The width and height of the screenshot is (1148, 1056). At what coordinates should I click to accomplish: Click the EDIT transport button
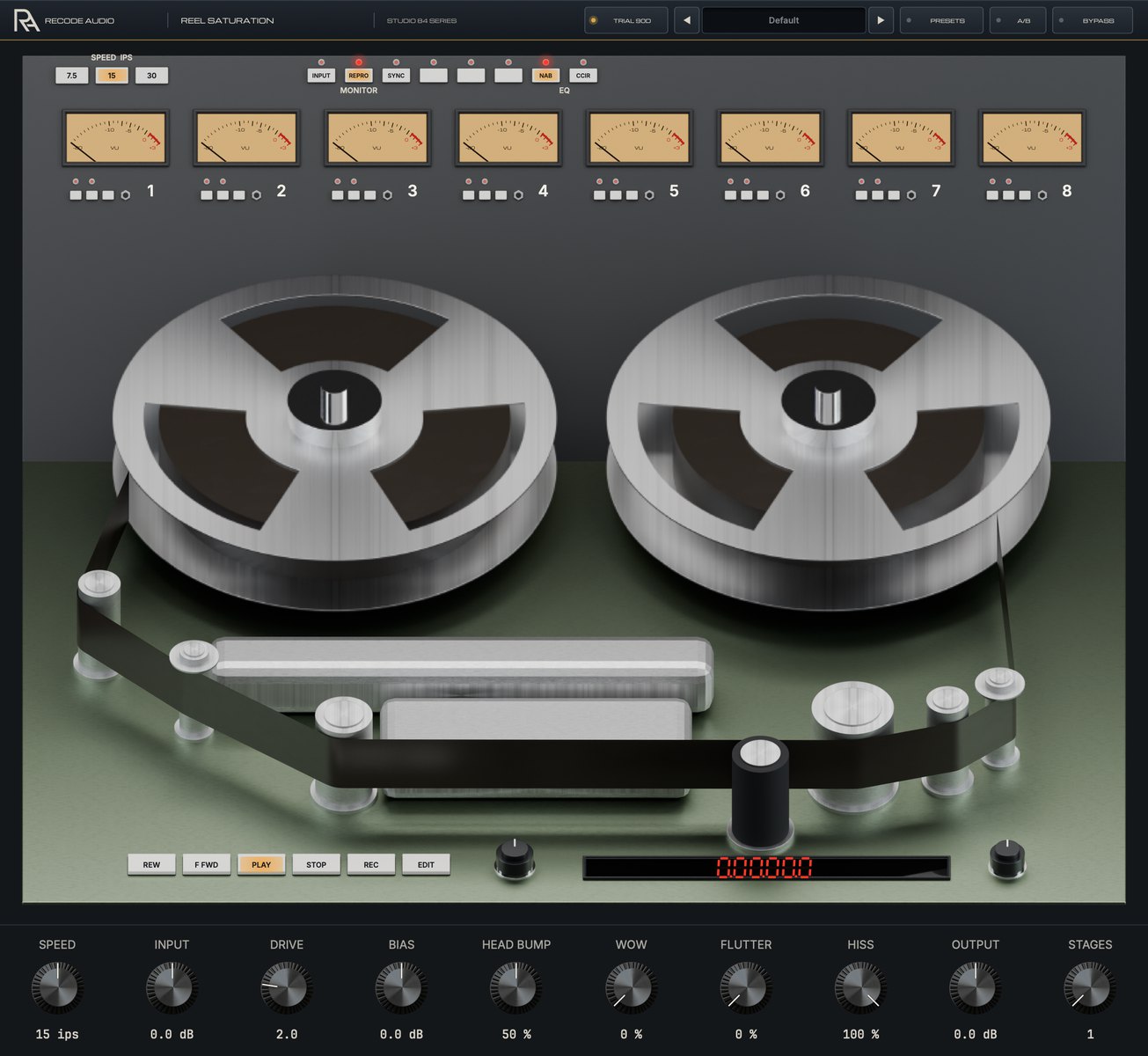[x=426, y=864]
